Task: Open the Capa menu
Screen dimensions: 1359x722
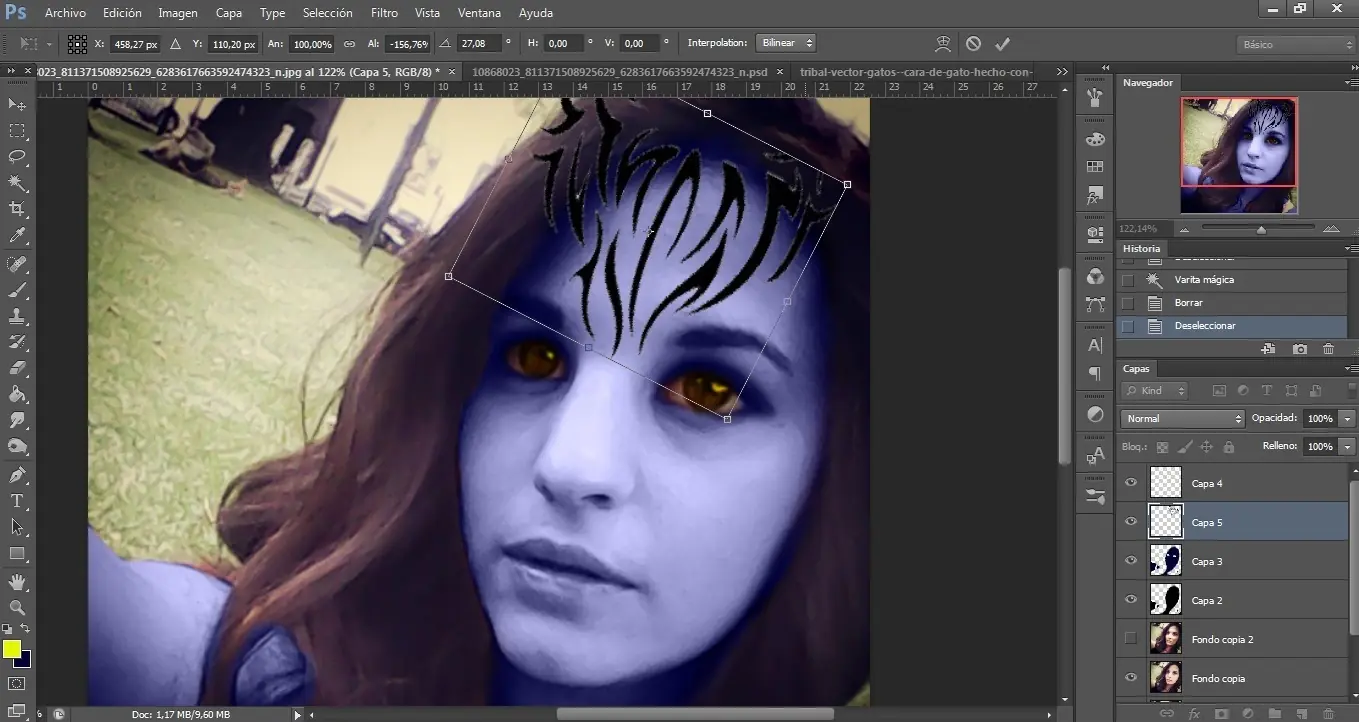Action: coord(229,13)
